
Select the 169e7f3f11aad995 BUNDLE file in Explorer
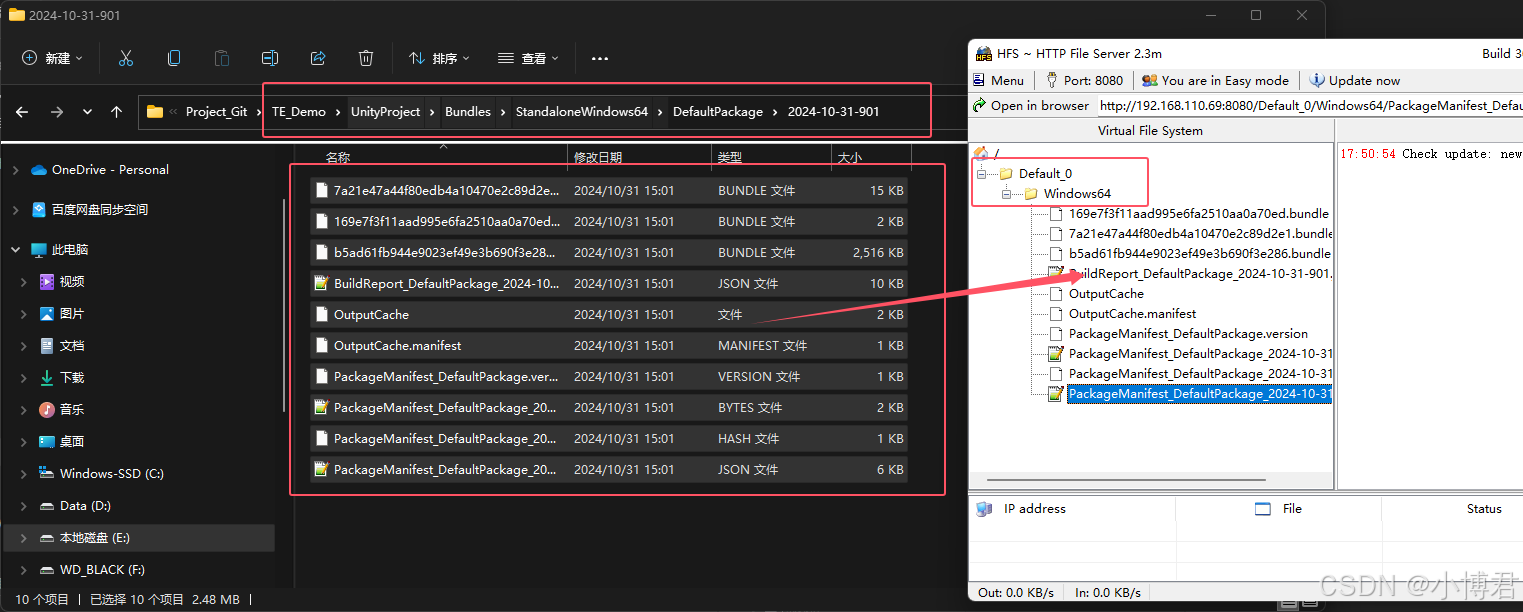pos(608,221)
